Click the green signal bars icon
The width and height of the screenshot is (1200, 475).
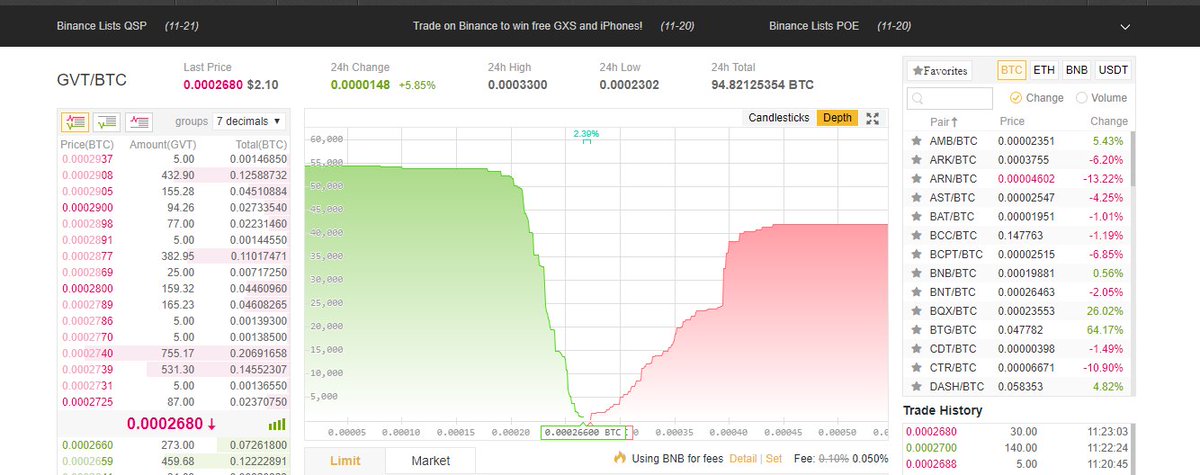click(x=277, y=424)
